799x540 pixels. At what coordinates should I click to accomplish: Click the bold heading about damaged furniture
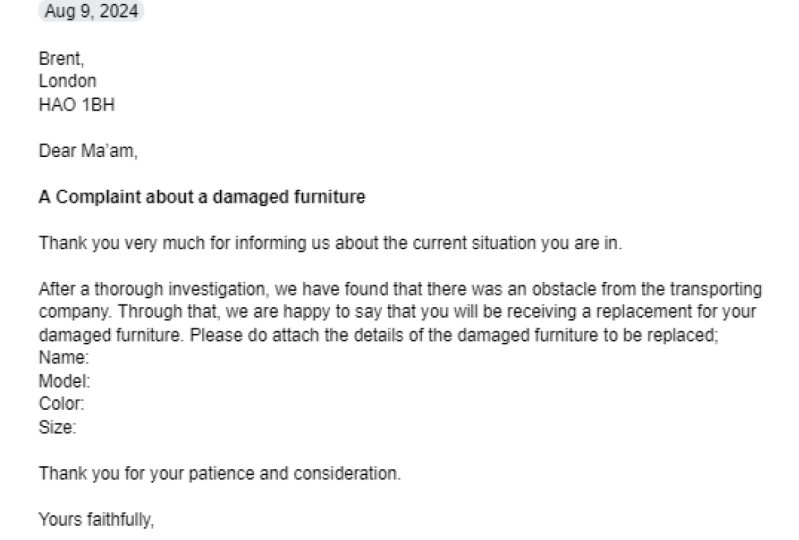(x=202, y=197)
